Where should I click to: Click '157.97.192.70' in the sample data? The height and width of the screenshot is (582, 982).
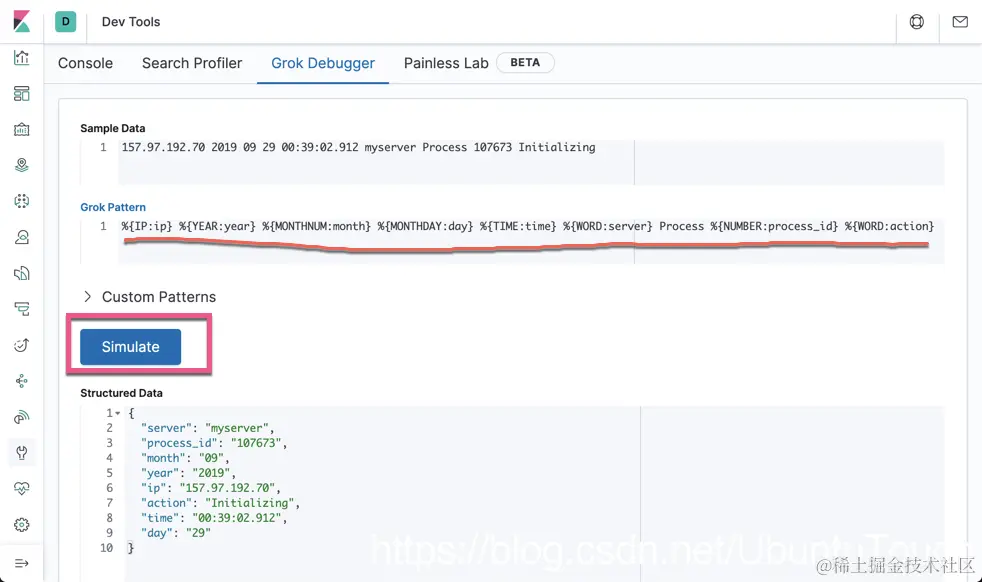click(163, 147)
